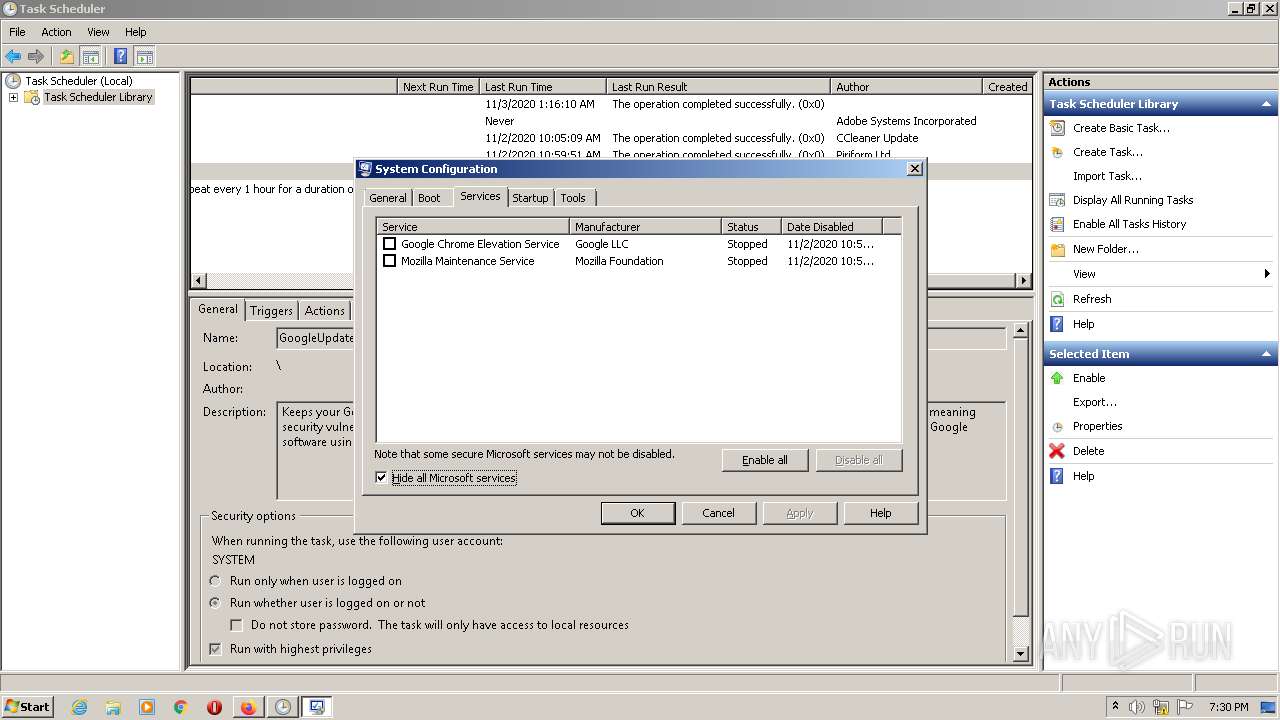Click the Properties action icon

[x=1057, y=426]
